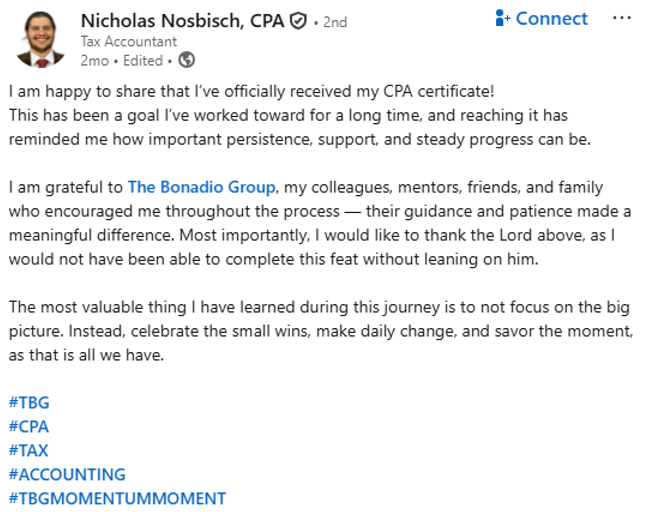Click the 2mo Edited timestamp
The width and height of the screenshot is (648, 512).
(x=122, y=60)
